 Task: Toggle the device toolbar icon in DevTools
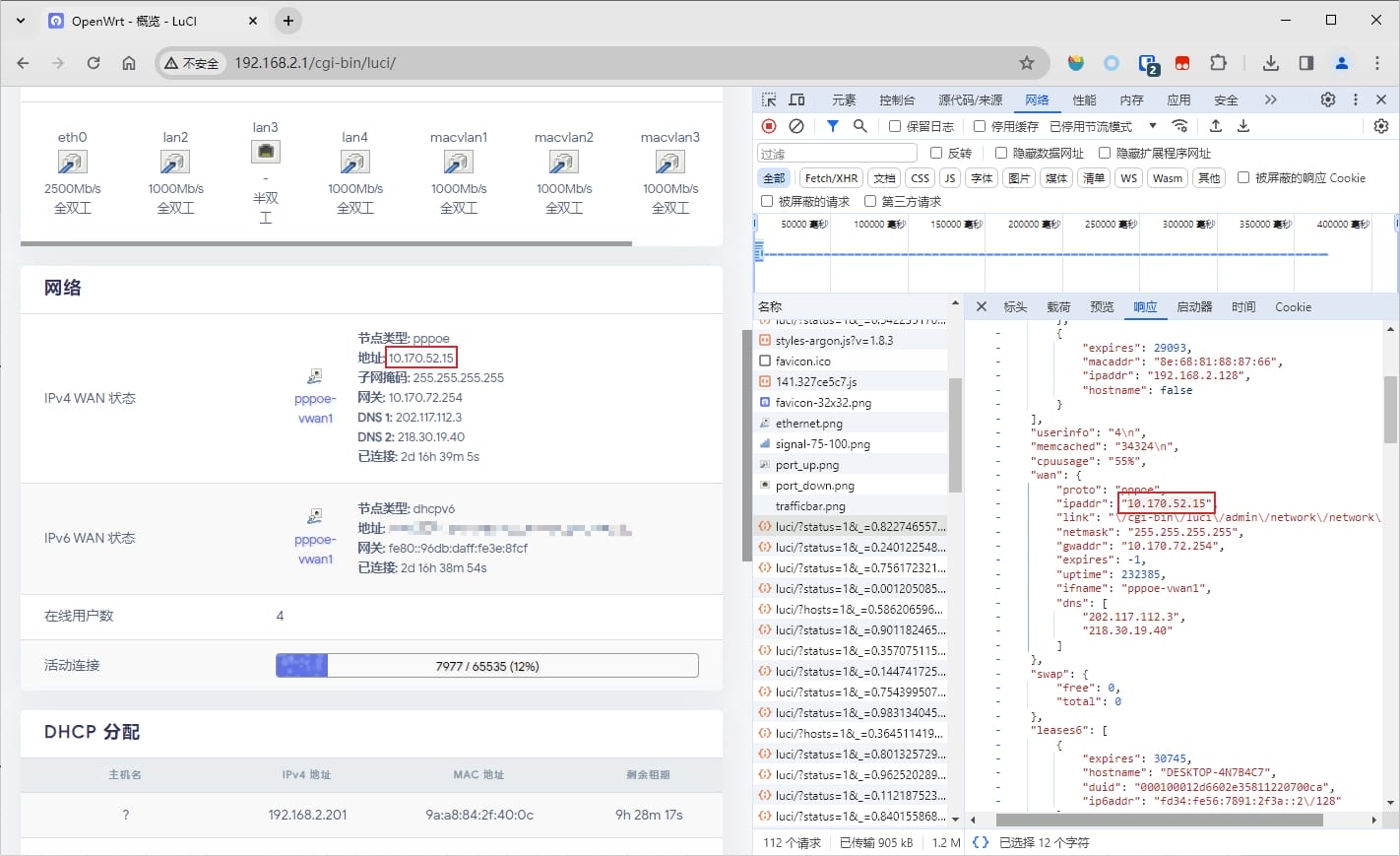pyautogui.click(x=796, y=99)
